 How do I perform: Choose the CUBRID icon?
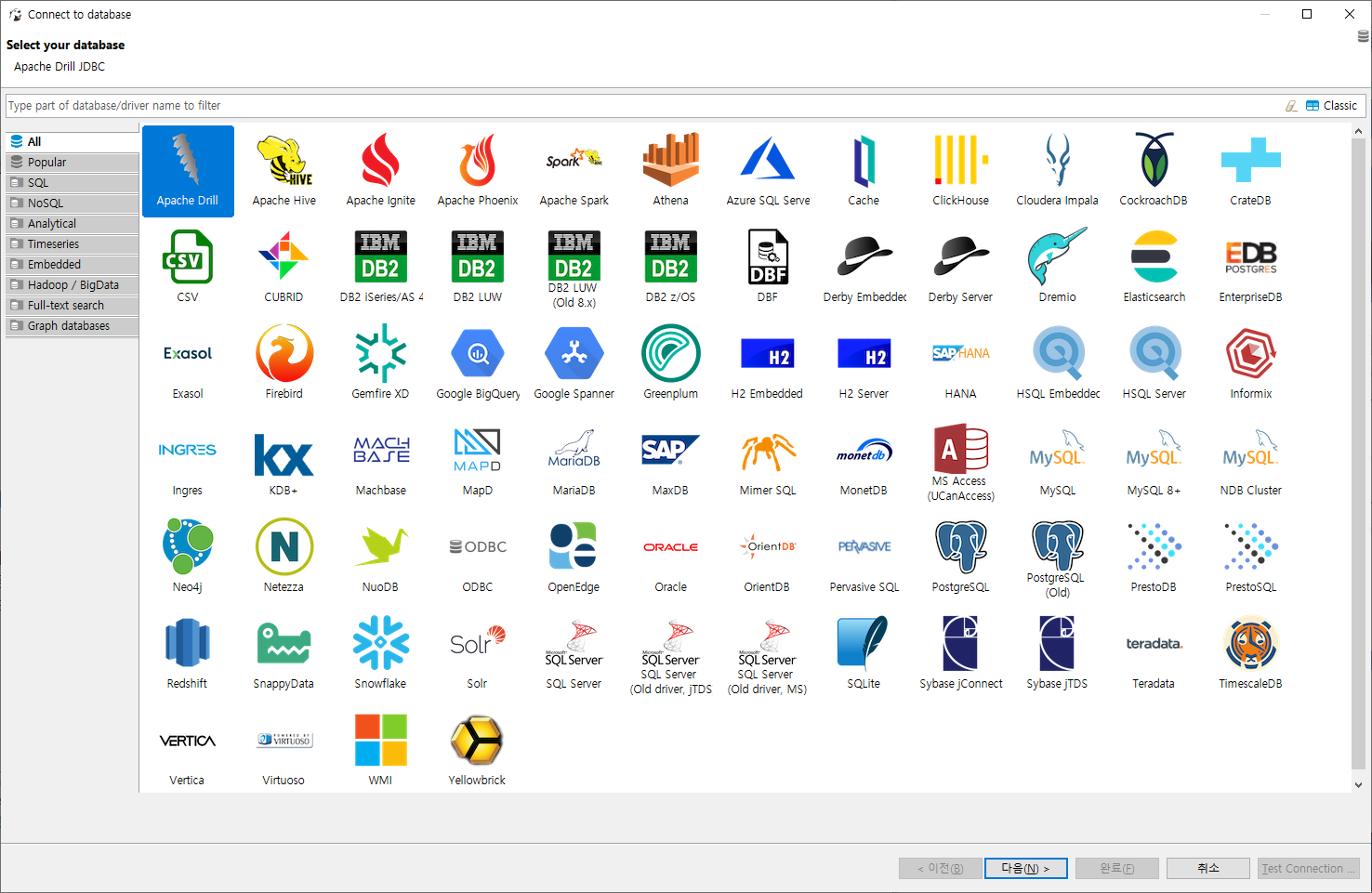[284, 256]
